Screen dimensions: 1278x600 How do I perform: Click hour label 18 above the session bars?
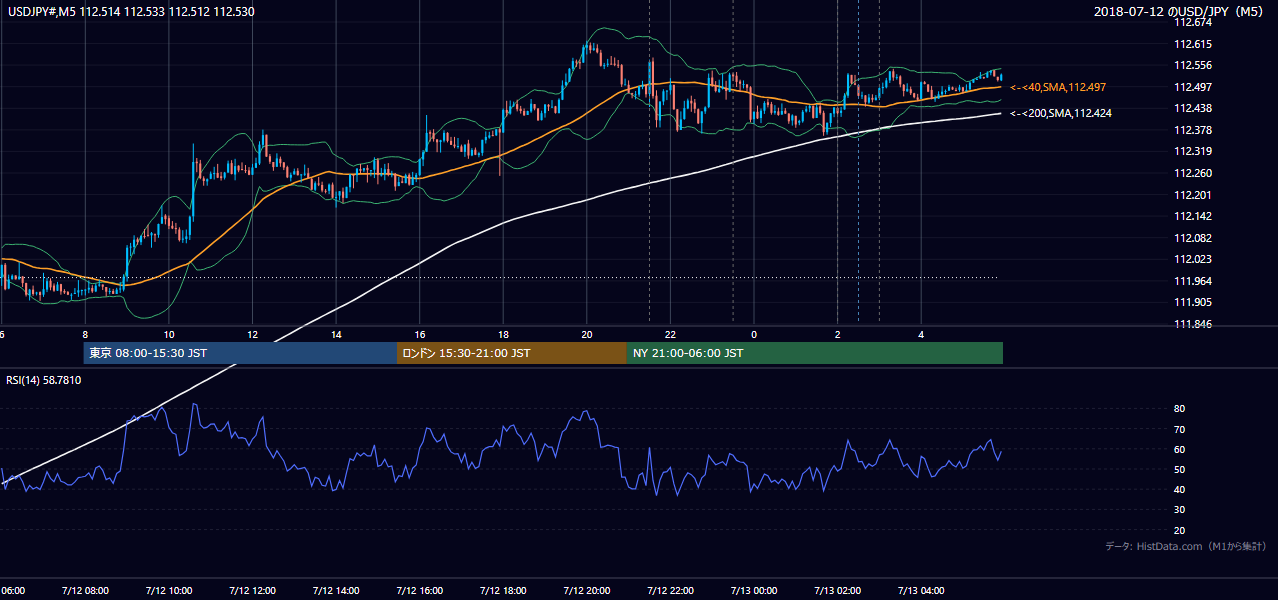click(x=503, y=334)
